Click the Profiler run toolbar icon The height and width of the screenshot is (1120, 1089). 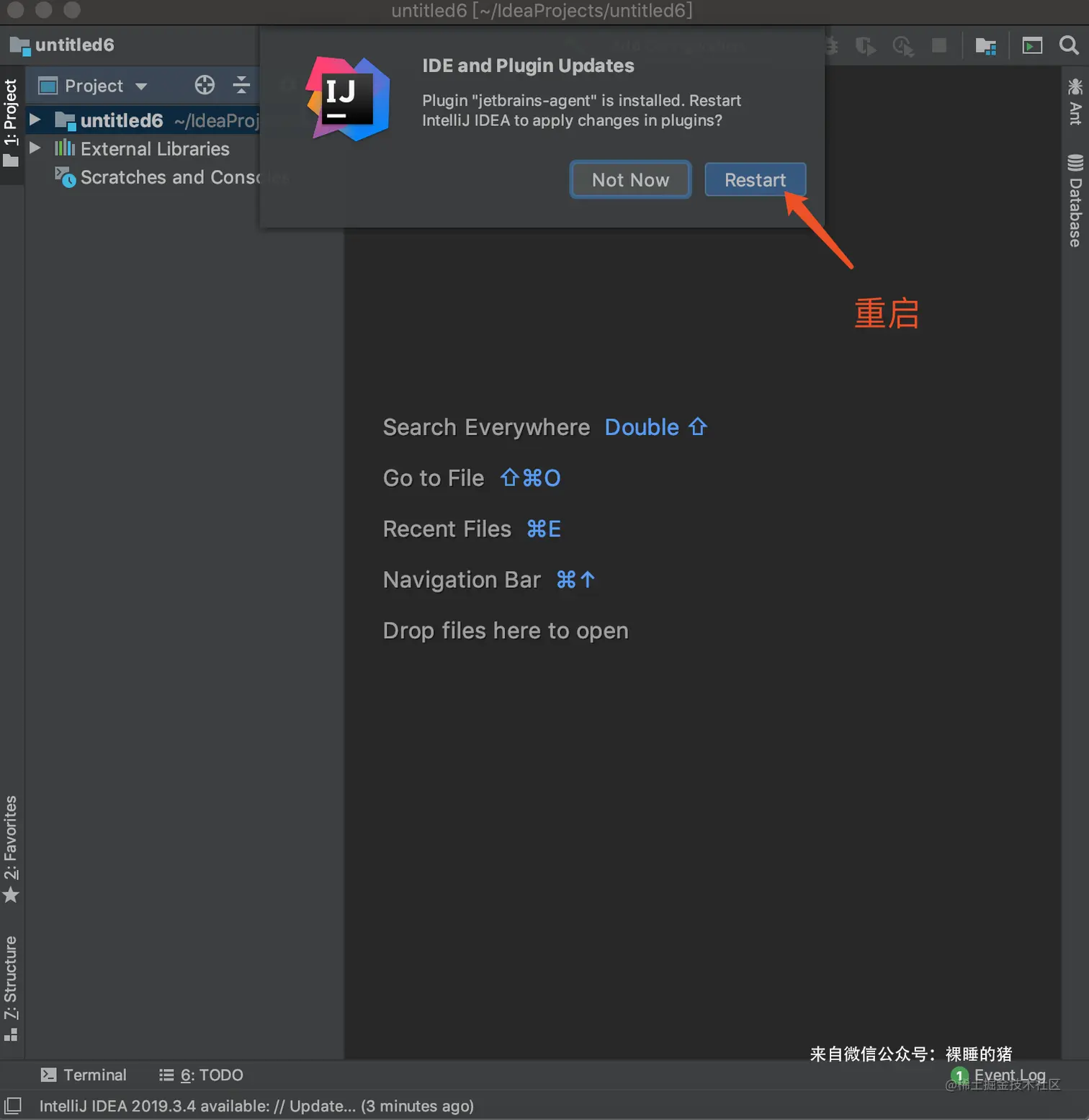903,47
